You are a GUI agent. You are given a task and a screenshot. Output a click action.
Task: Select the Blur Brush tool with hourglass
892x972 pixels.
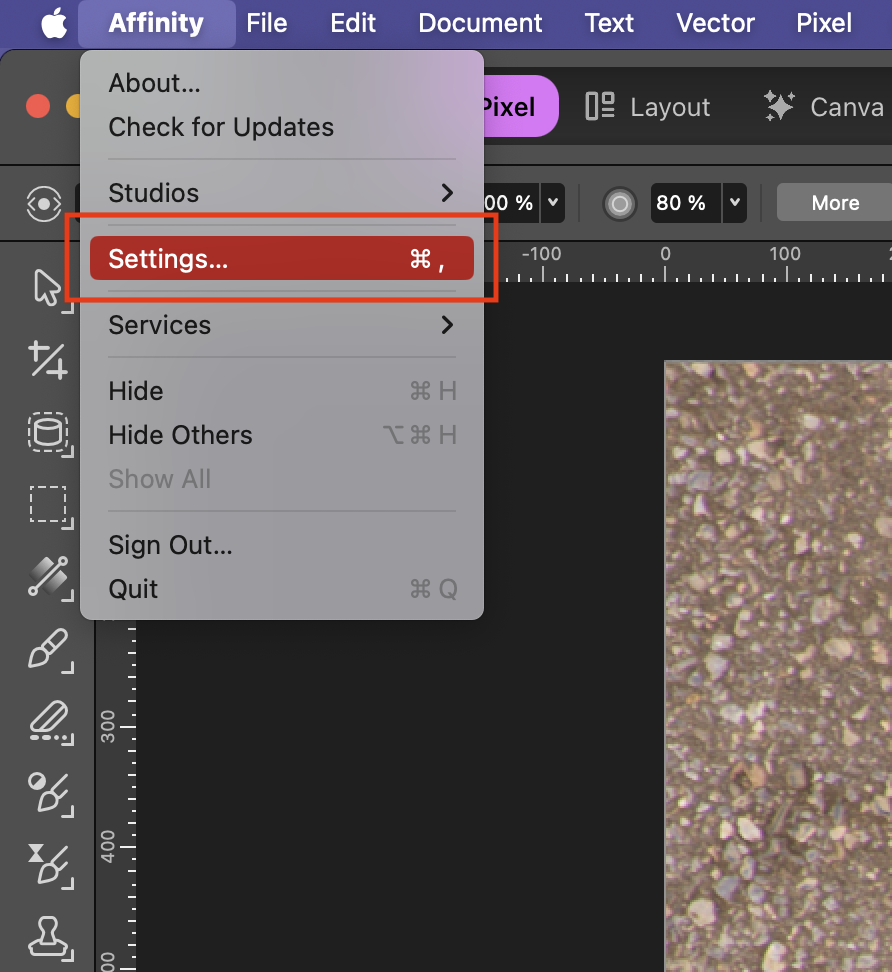50,865
